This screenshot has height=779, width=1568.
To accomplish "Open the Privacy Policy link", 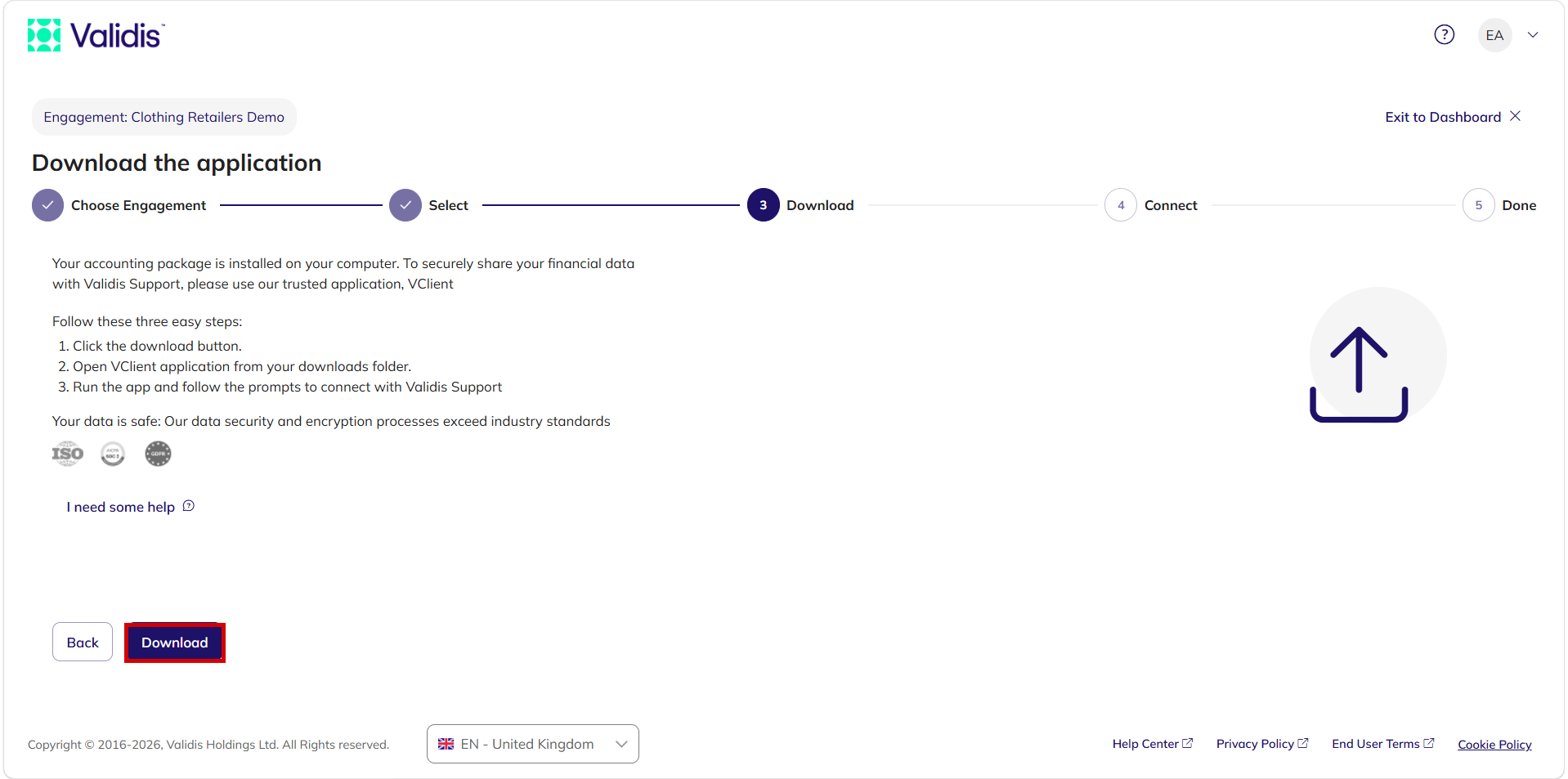I will click(1262, 744).
